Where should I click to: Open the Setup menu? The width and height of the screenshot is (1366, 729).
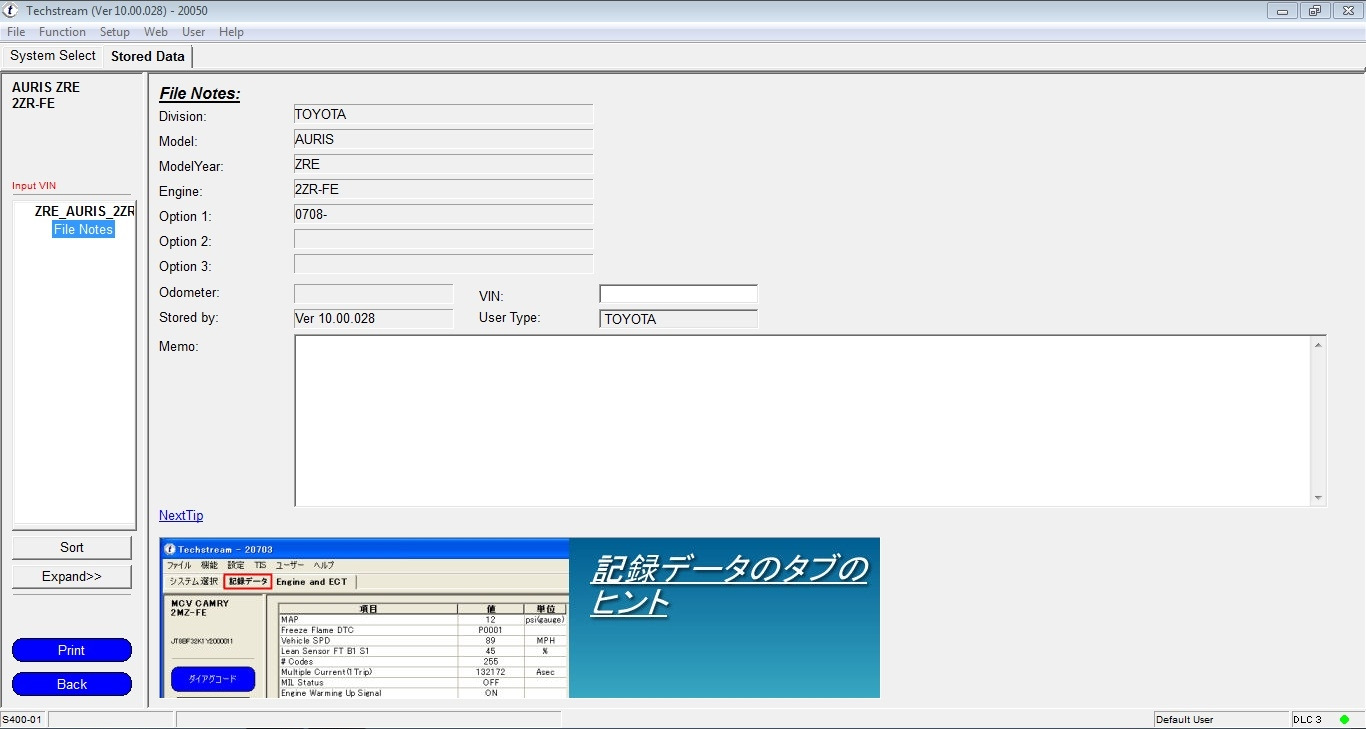[115, 32]
